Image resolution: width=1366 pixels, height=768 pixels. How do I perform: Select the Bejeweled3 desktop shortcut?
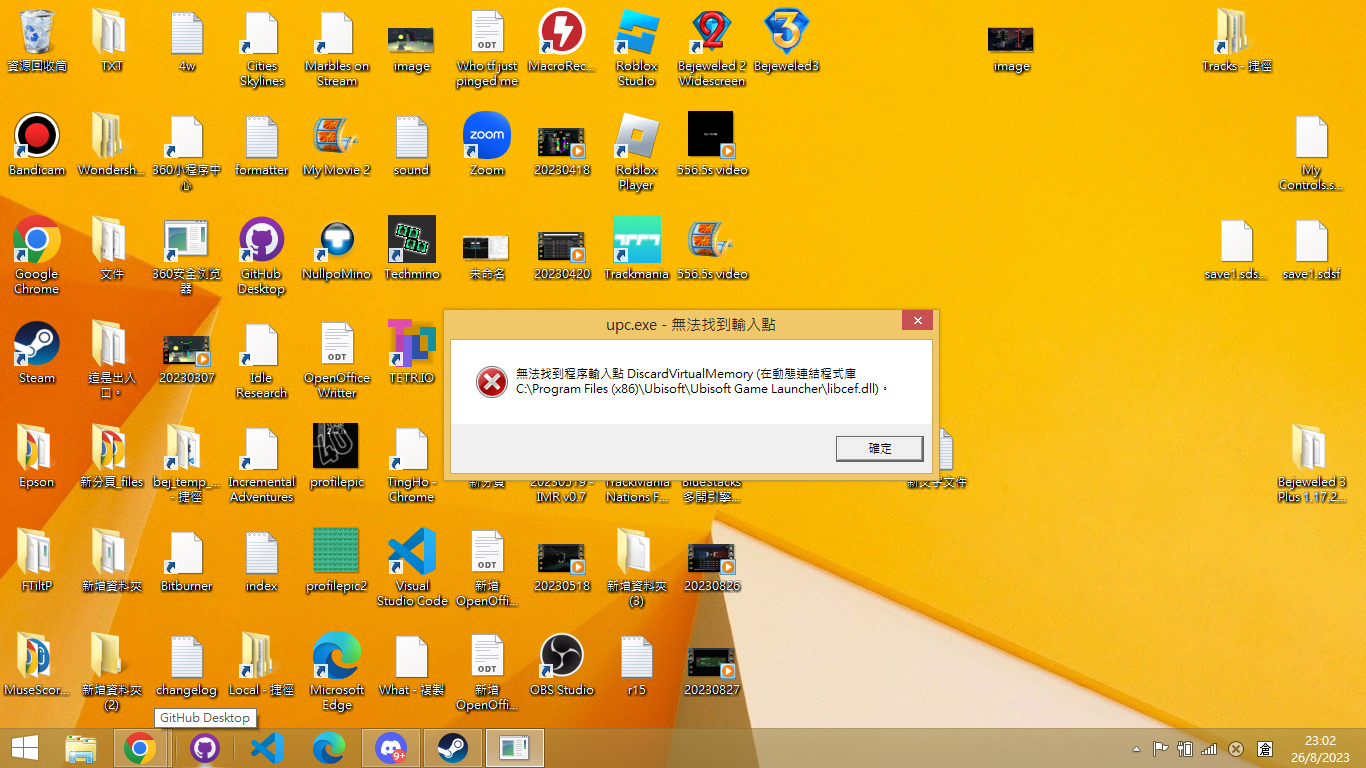click(x=786, y=32)
